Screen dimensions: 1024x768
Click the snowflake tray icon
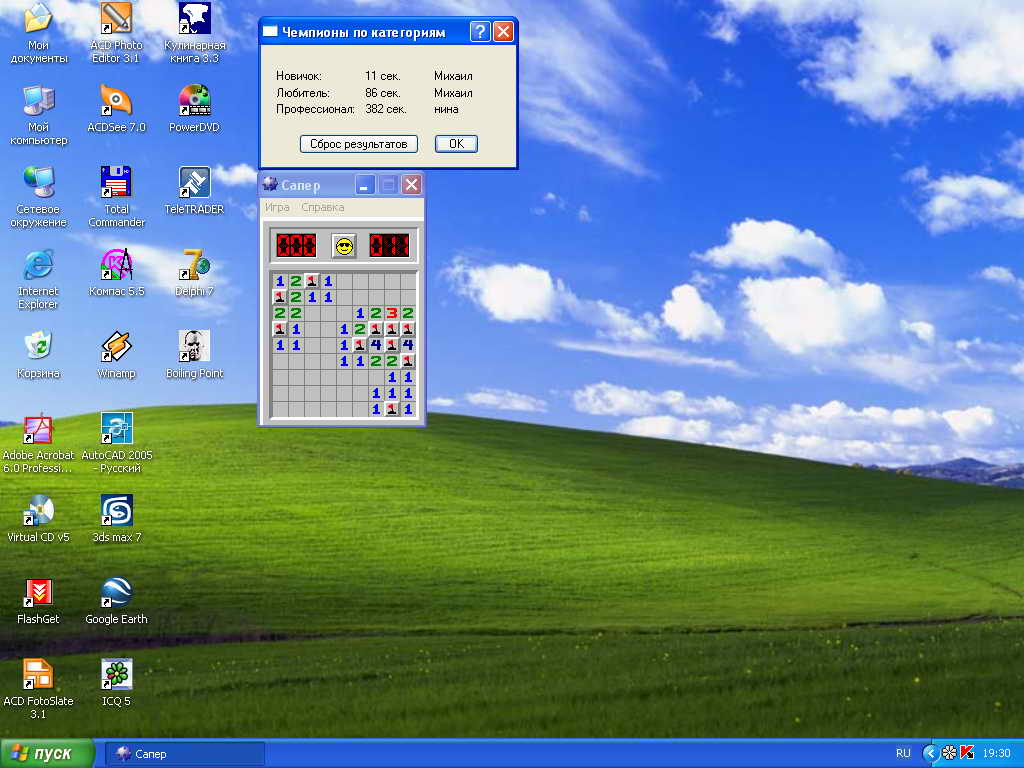coord(949,753)
